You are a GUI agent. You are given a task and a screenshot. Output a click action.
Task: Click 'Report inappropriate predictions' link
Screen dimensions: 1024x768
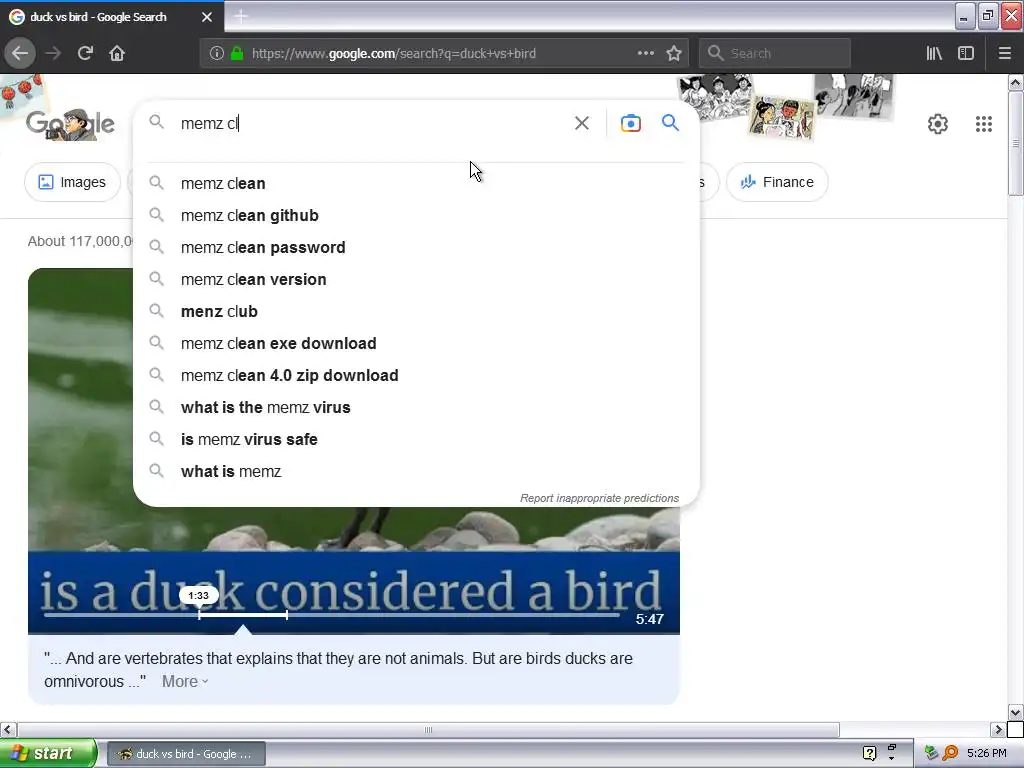[x=599, y=498]
